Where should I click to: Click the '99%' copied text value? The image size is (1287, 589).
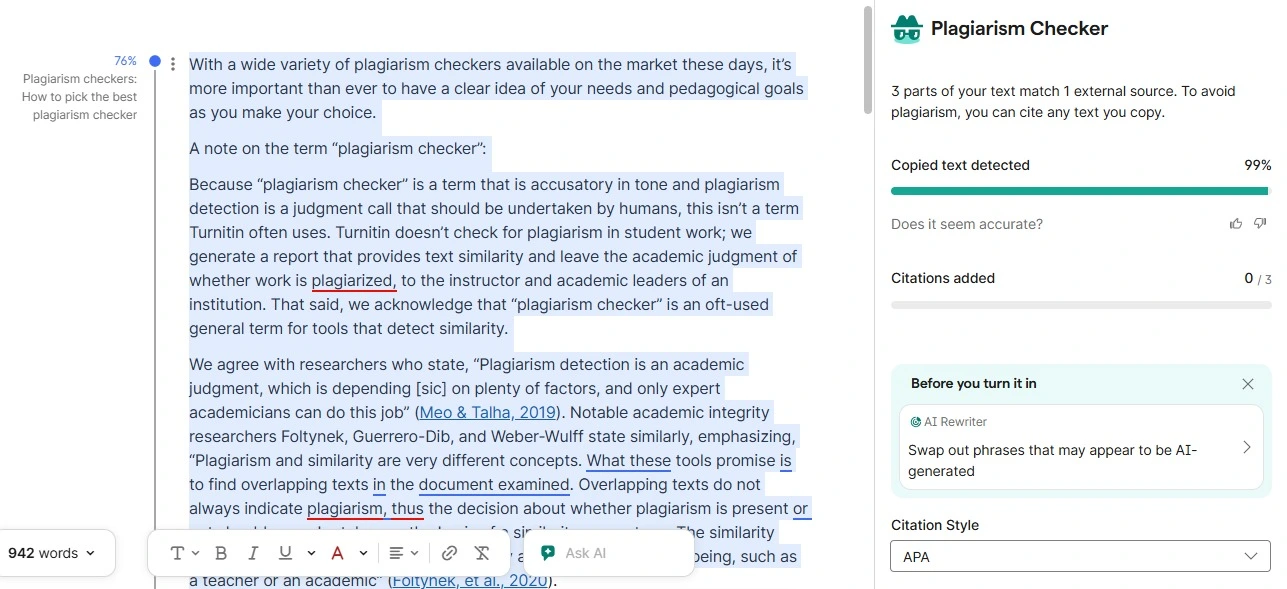(x=1257, y=165)
